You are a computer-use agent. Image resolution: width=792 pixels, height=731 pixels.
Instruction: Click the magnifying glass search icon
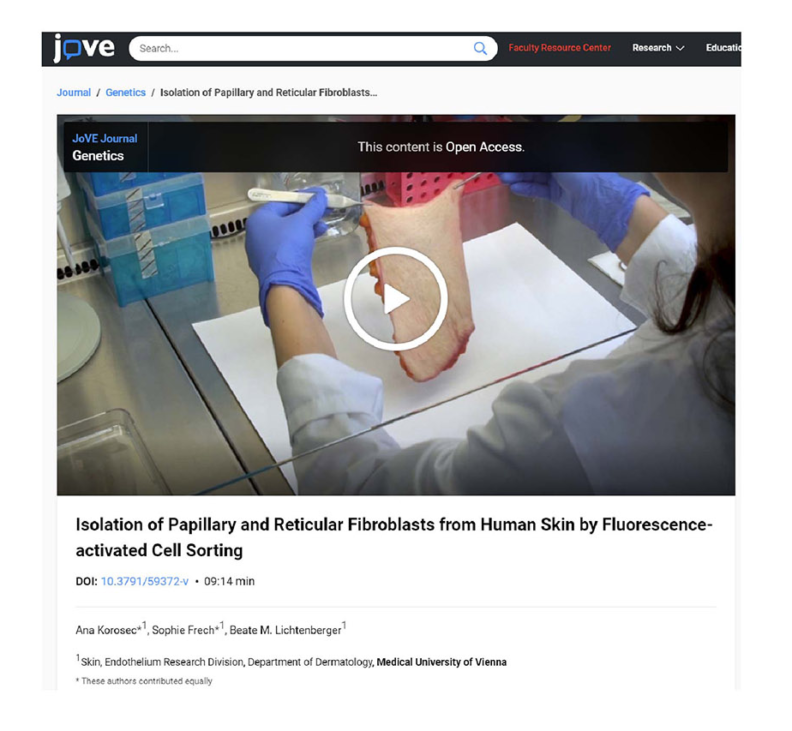pos(480,48)
